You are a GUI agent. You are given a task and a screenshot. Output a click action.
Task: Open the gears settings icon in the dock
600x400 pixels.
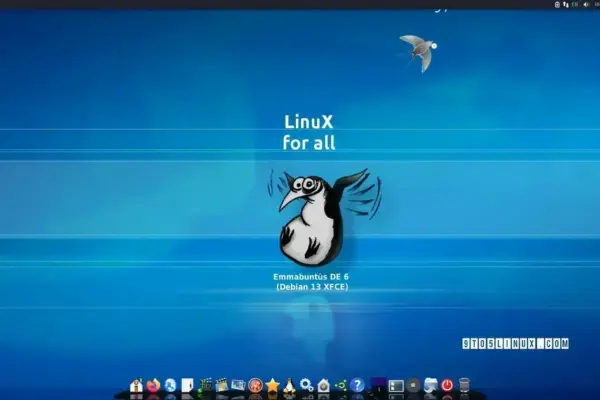[x=306, y=385]
